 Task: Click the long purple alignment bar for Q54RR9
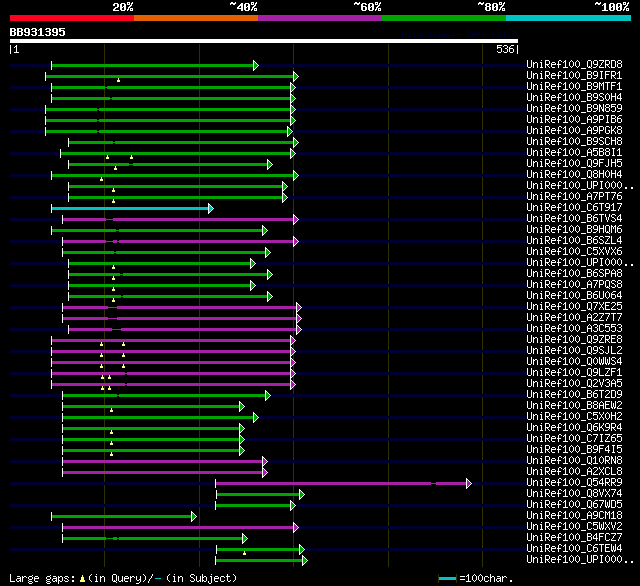tap(341, 484)
